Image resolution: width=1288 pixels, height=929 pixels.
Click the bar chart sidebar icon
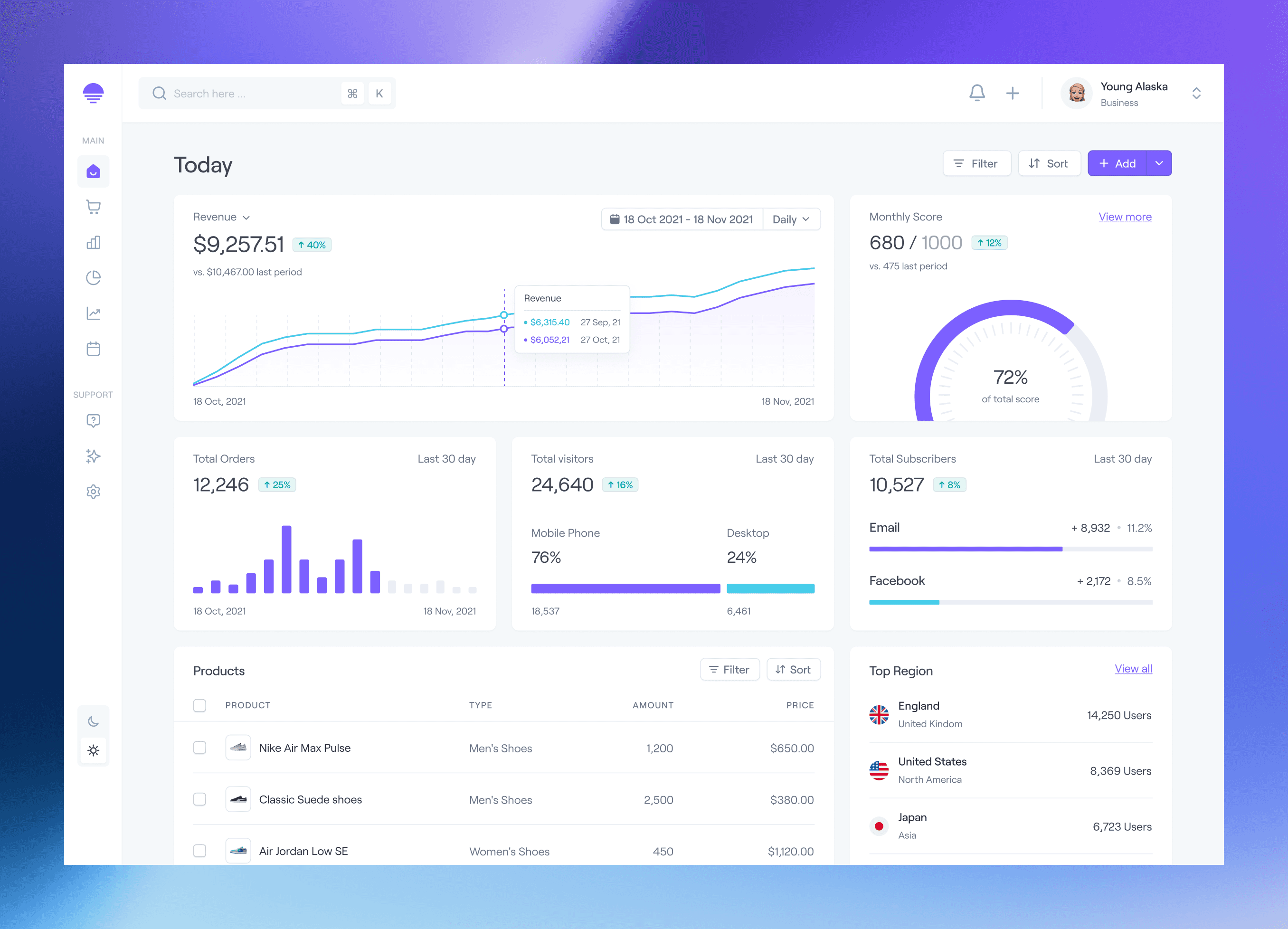(x=93, y=243)
